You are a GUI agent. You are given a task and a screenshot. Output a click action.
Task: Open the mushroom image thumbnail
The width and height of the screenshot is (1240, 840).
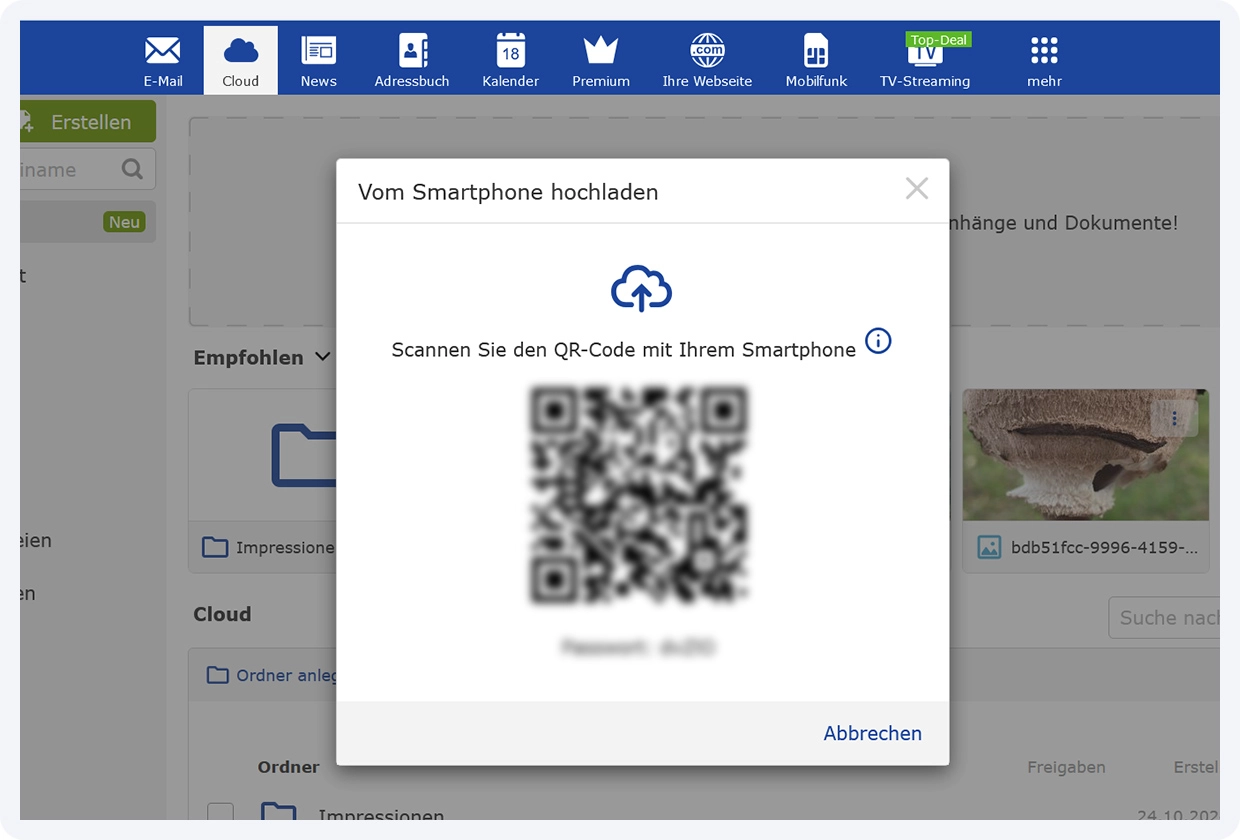point(1086,455)
